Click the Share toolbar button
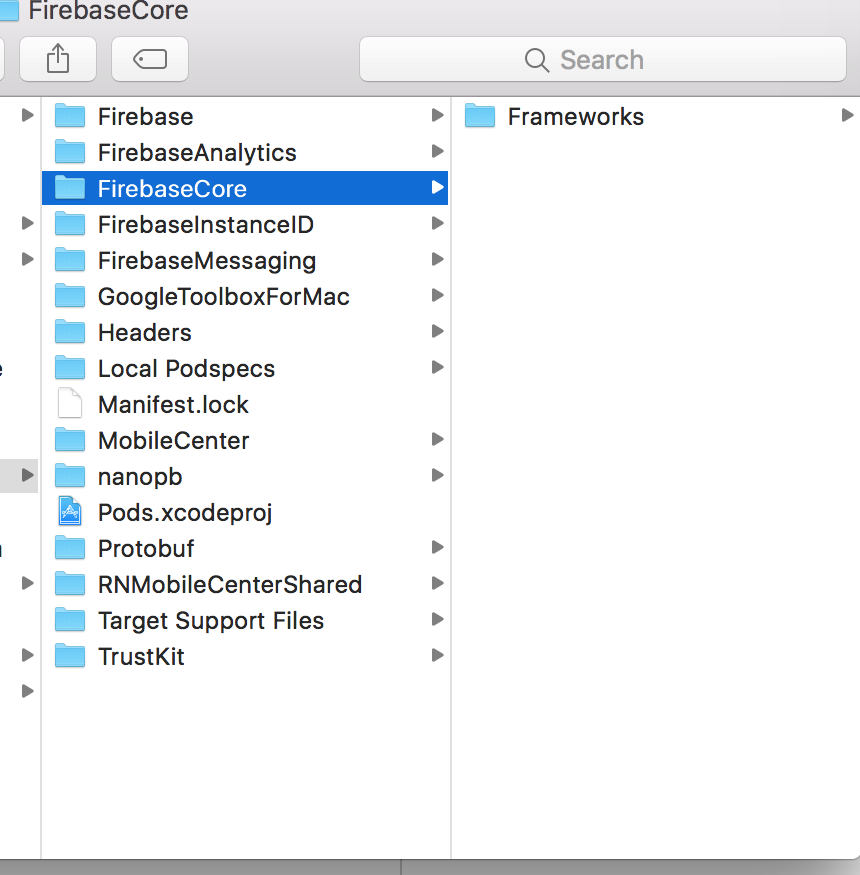 pos(57,59)
